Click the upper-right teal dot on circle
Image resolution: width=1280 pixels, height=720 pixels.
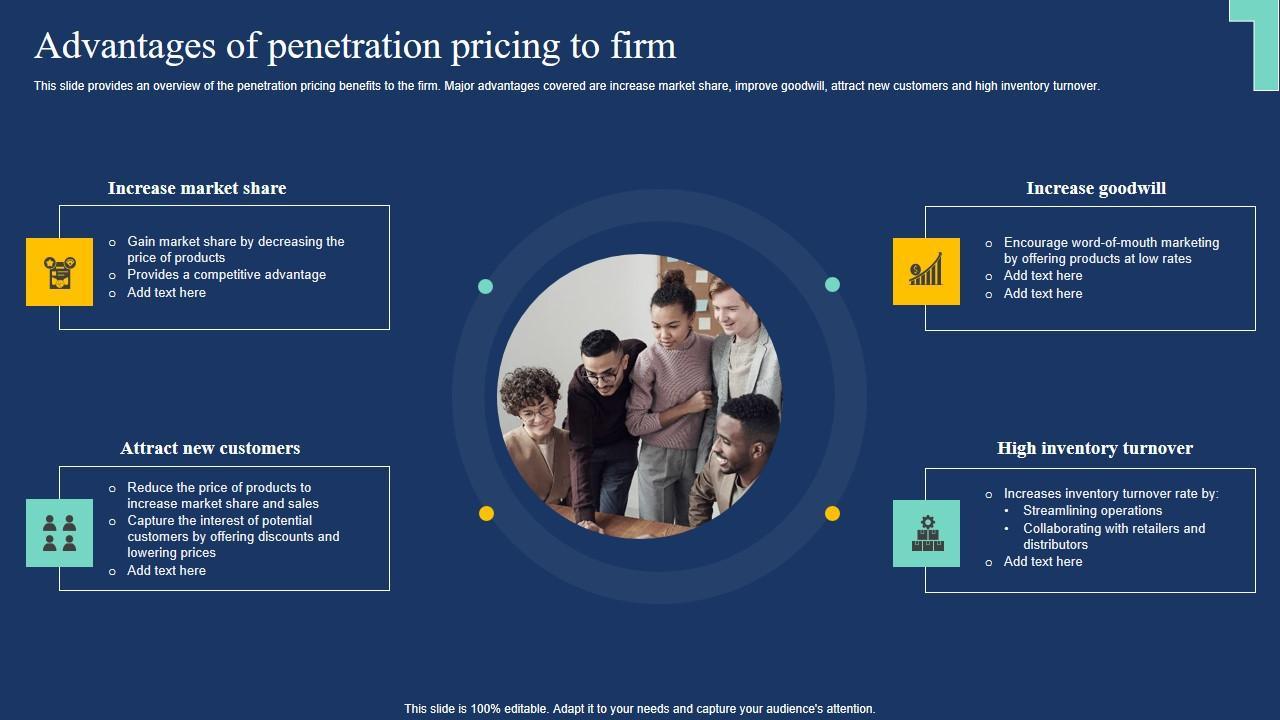832,284
